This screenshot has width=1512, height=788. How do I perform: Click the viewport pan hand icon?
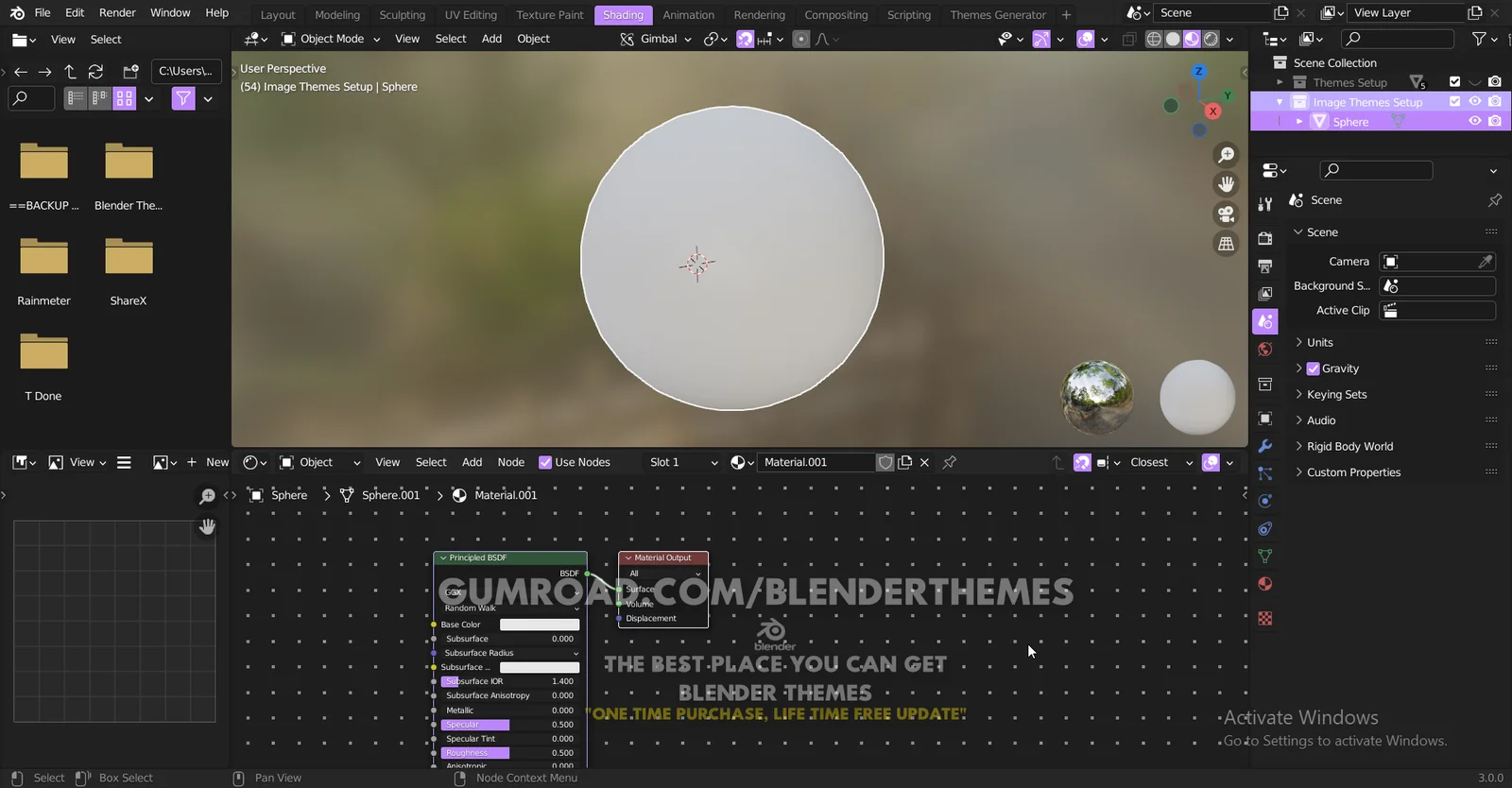click(x=1226, y=184)
